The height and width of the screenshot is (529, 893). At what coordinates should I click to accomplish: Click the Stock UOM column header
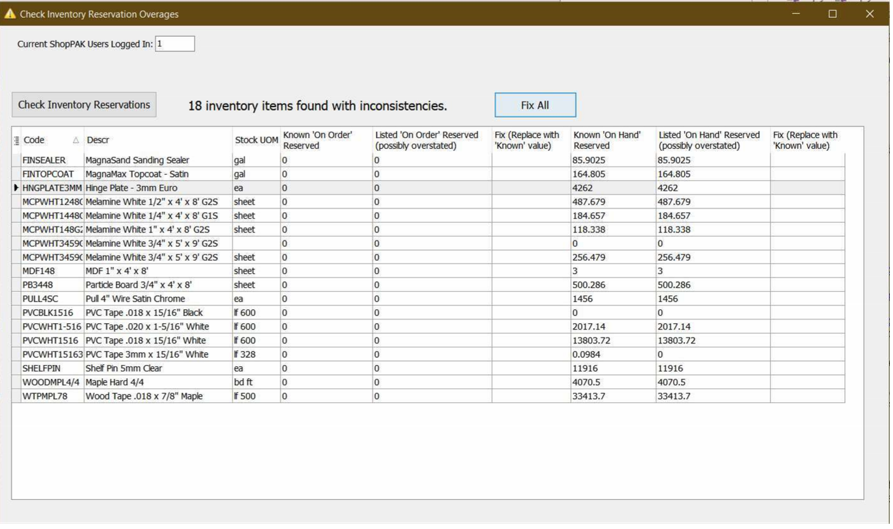point(255,141)
